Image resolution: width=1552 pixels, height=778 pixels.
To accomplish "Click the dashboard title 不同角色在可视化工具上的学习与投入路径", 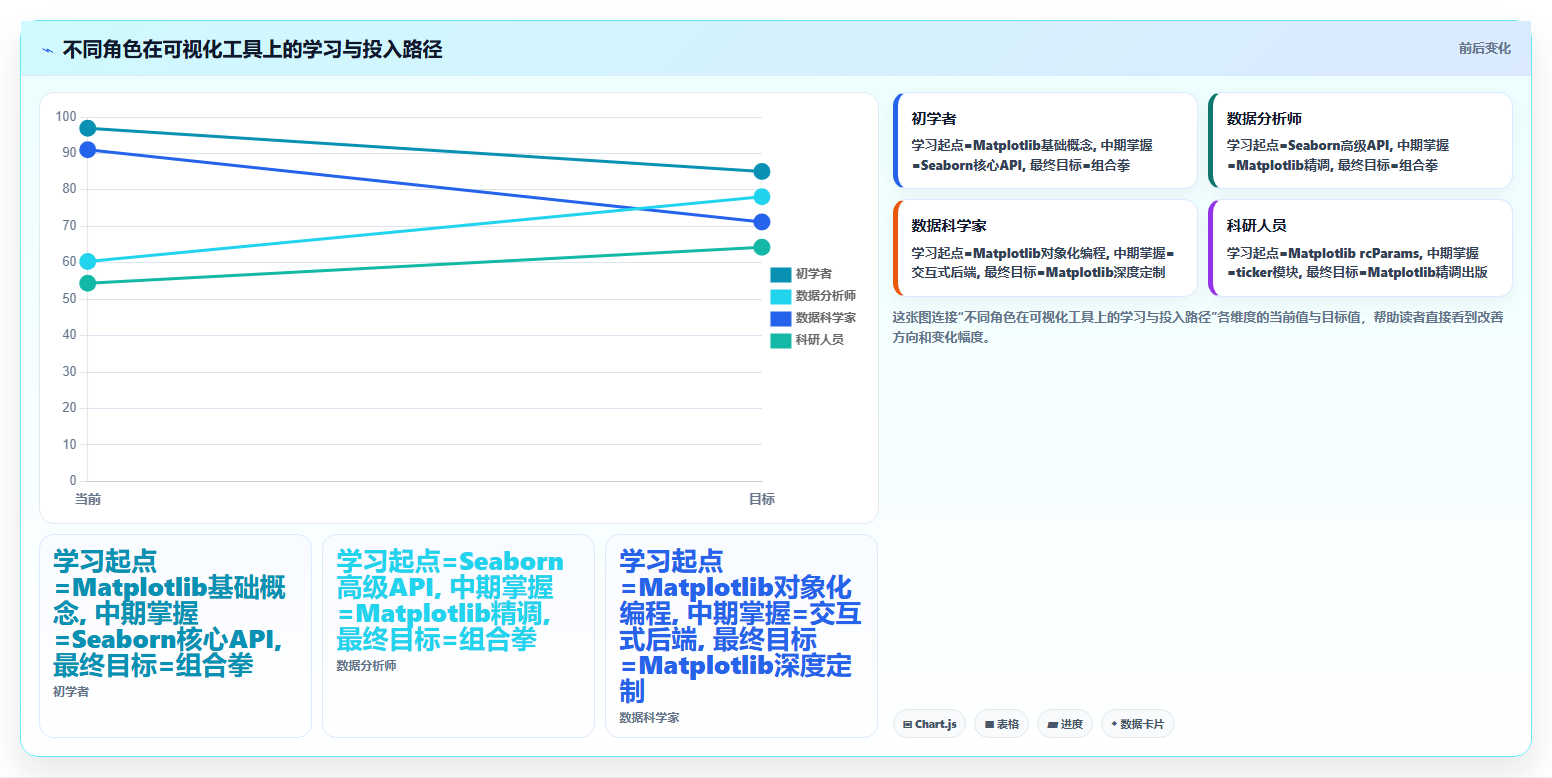I will click(253, 49).
